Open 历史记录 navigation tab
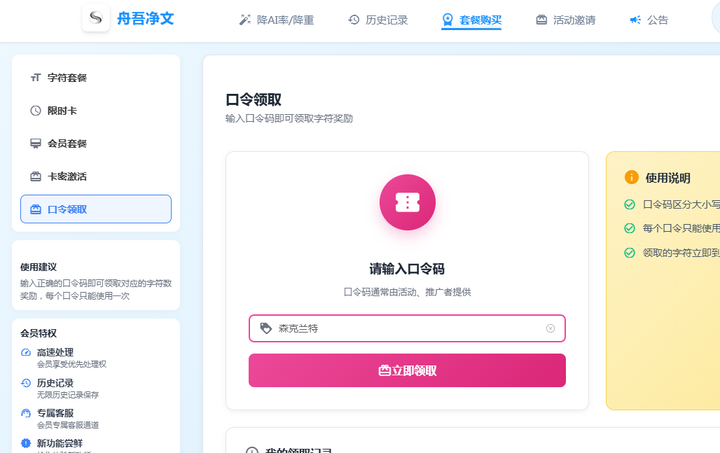Viewport: 720px width, 453px height. pos(377,20)
